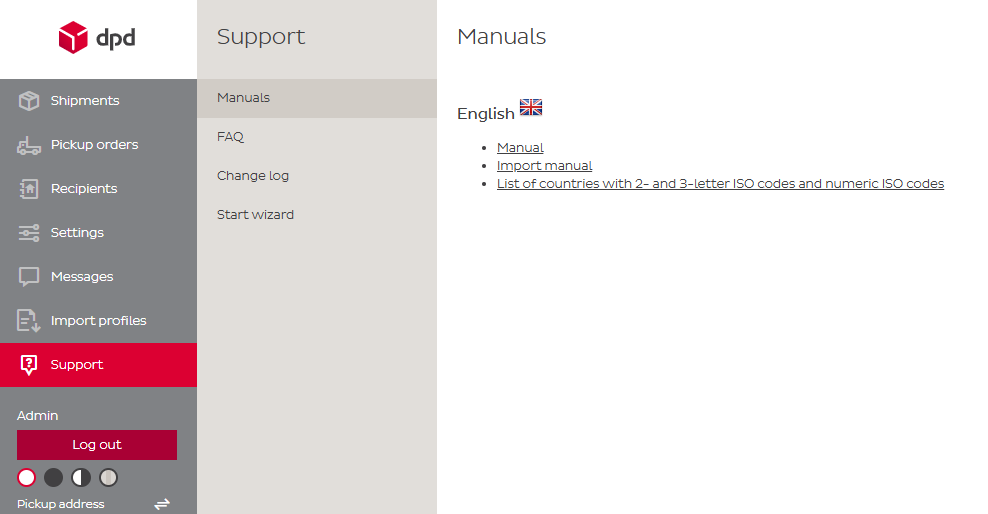Click the Pickup orders truck icon
The height and width of the screenshot is (514, 988).
click(x=29, y=145)
